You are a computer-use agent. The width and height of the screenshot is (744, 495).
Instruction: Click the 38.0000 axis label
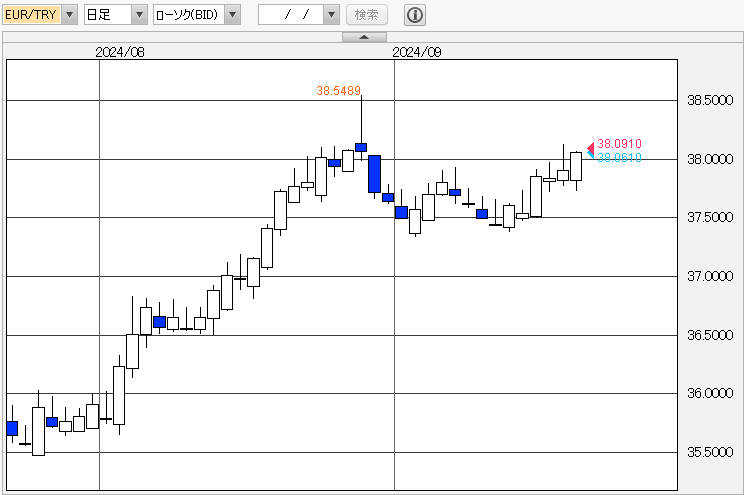(x=710, y=159)
